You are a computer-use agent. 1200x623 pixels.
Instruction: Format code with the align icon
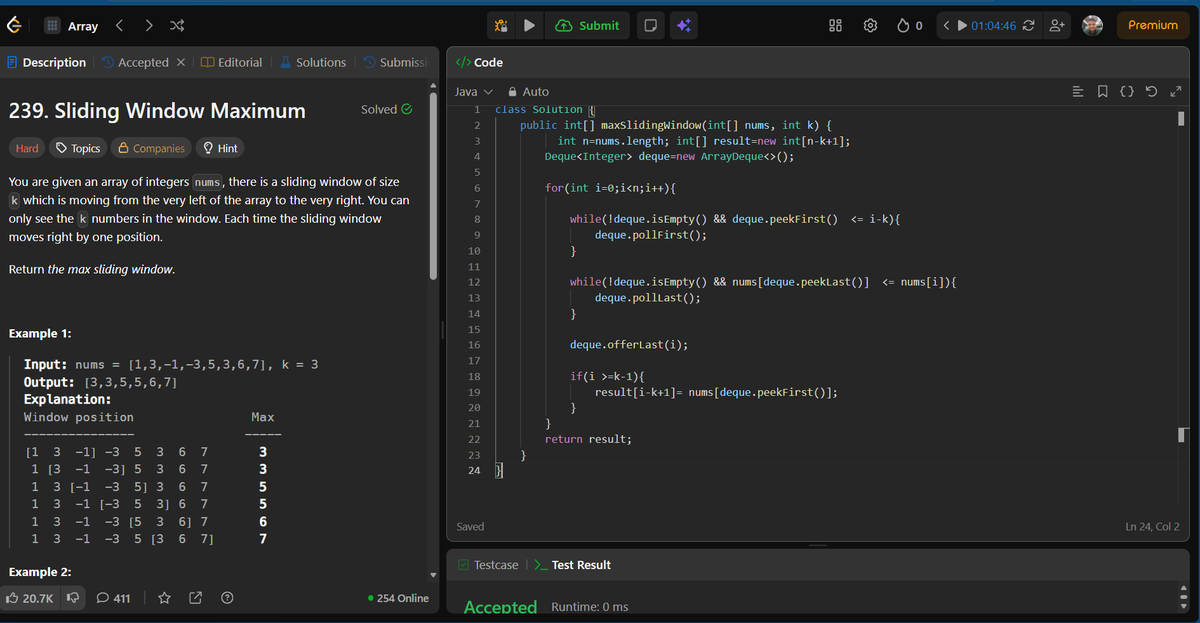coord(1077,92)
